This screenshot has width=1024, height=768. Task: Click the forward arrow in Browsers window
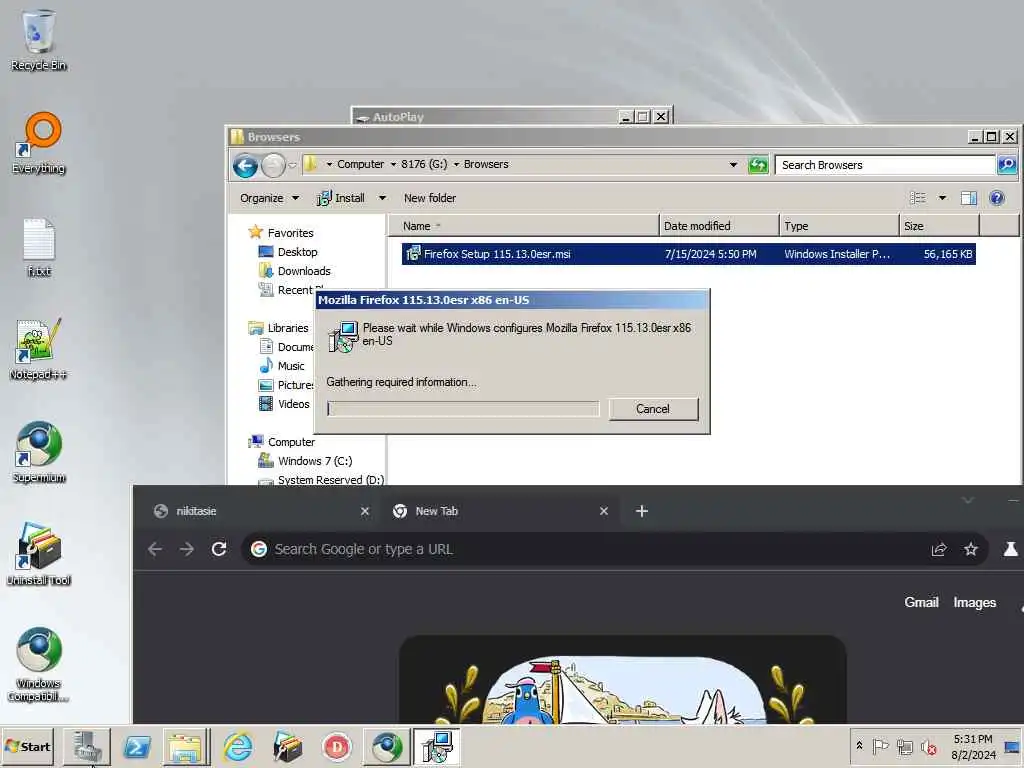pos(273,166)
